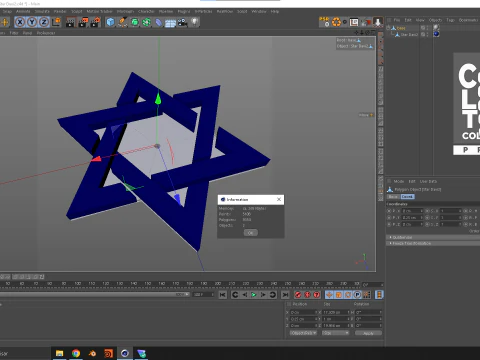Screen dimensions: 480x360
Task: Click the Render to Picture Viewer icon
Action: [x=83, y=22]
